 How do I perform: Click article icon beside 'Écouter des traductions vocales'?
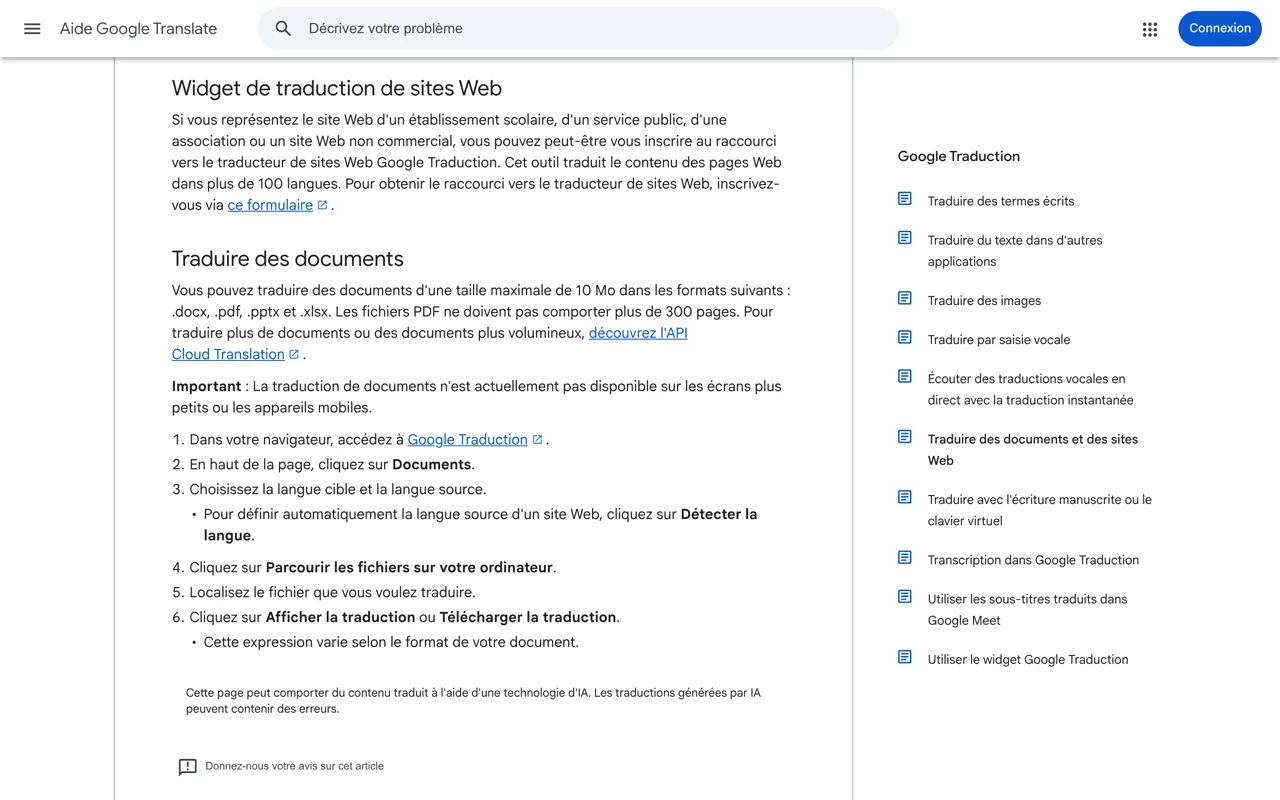(905, 376)
